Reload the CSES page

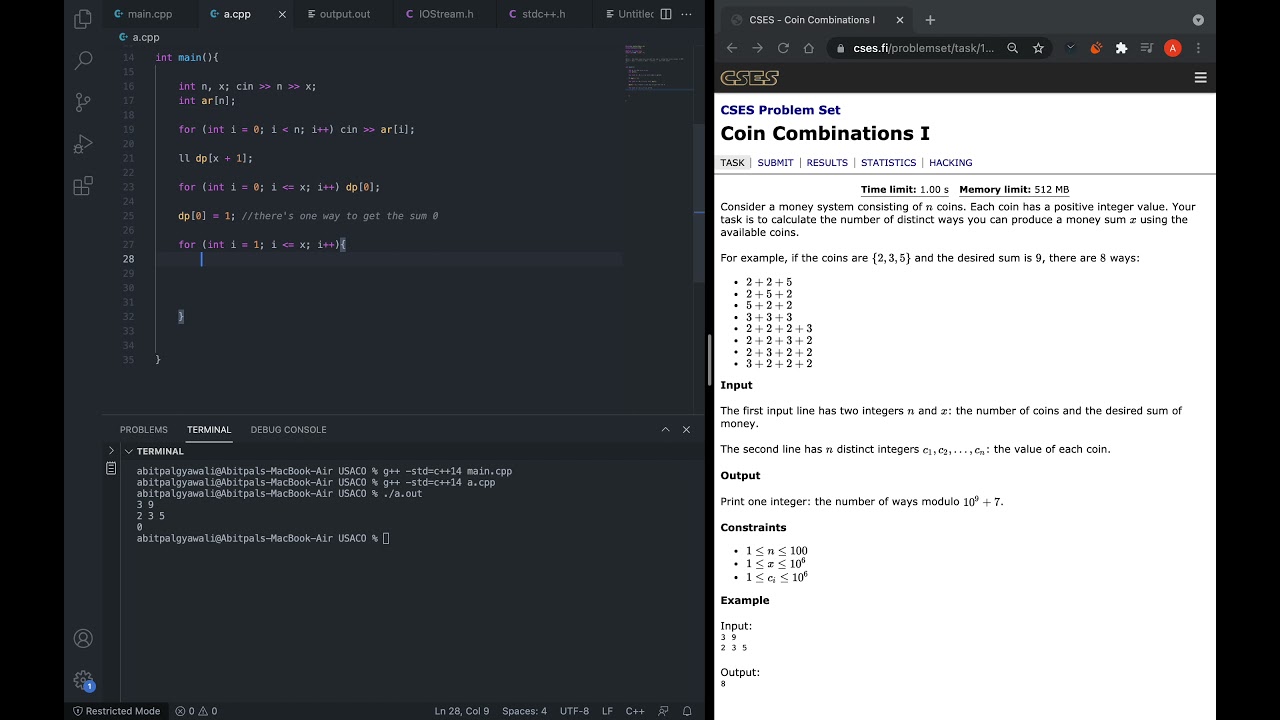[783, 48]
